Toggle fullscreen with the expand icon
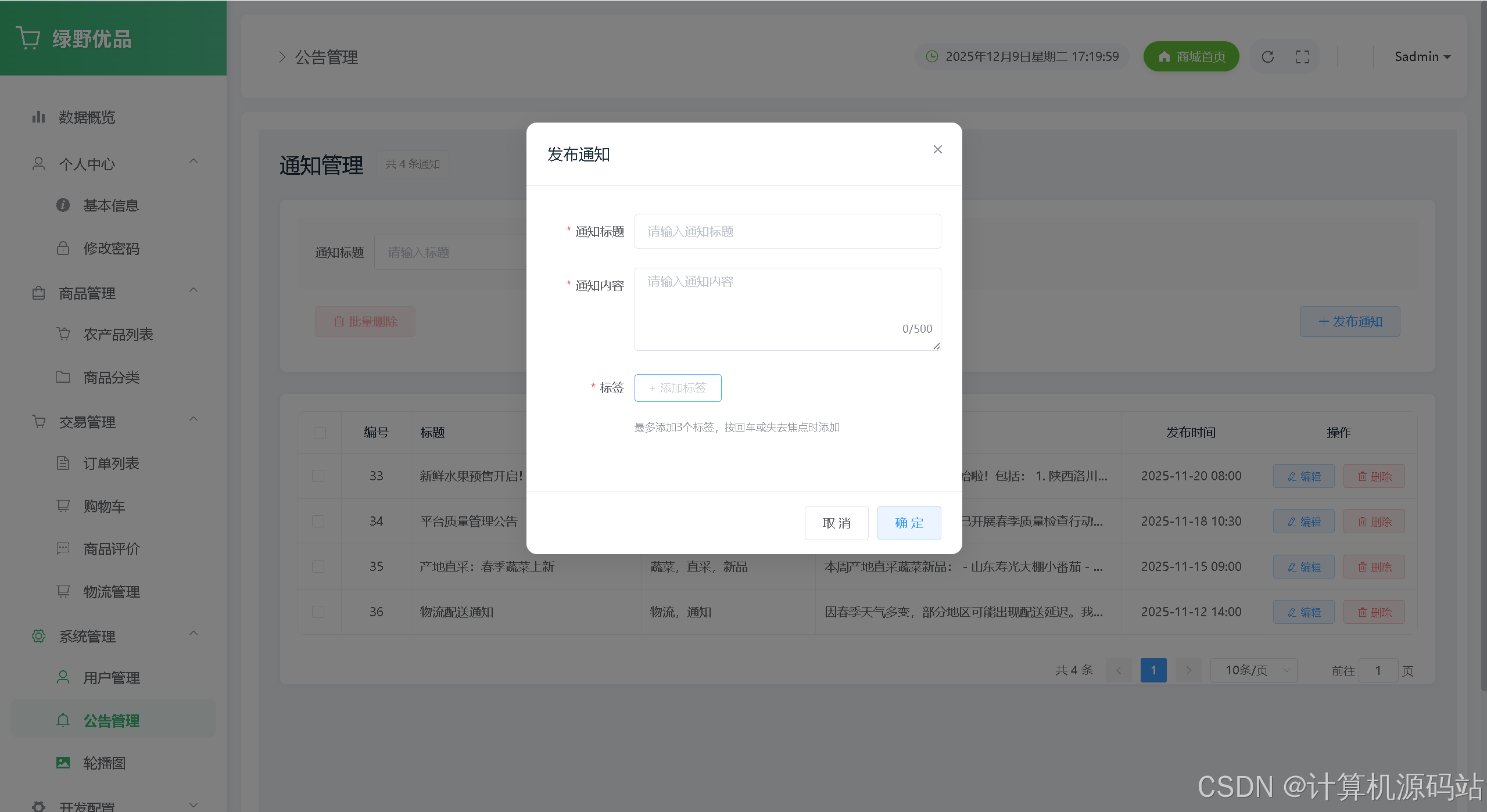 [1302, 57]
